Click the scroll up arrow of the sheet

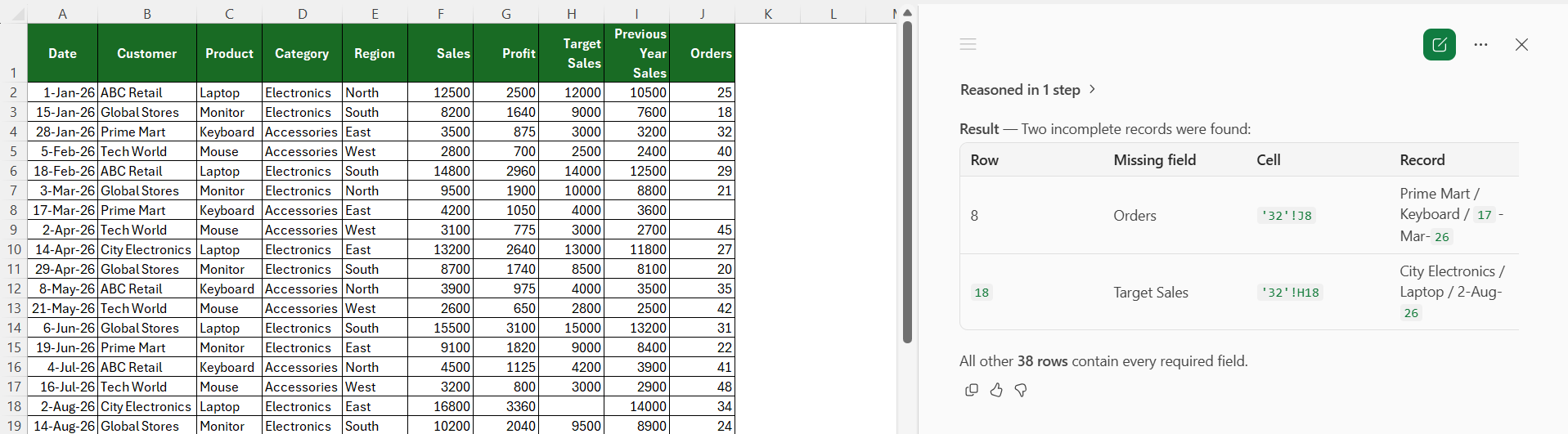(907, 13)
